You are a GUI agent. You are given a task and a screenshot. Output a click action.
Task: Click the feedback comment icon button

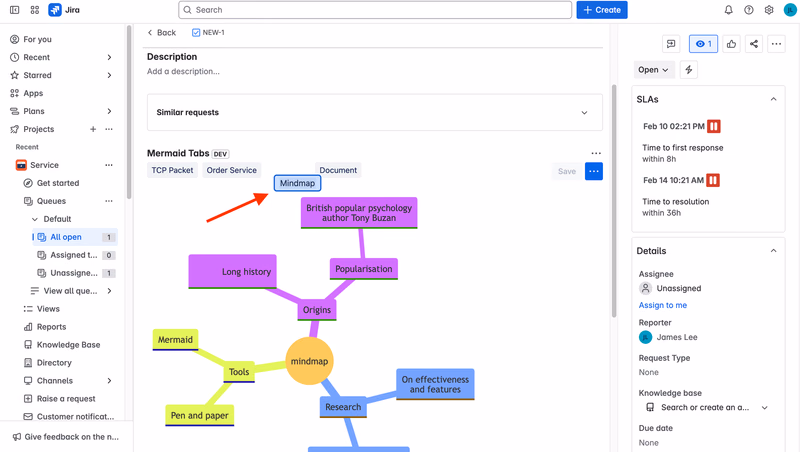click(x=671, y=44)
